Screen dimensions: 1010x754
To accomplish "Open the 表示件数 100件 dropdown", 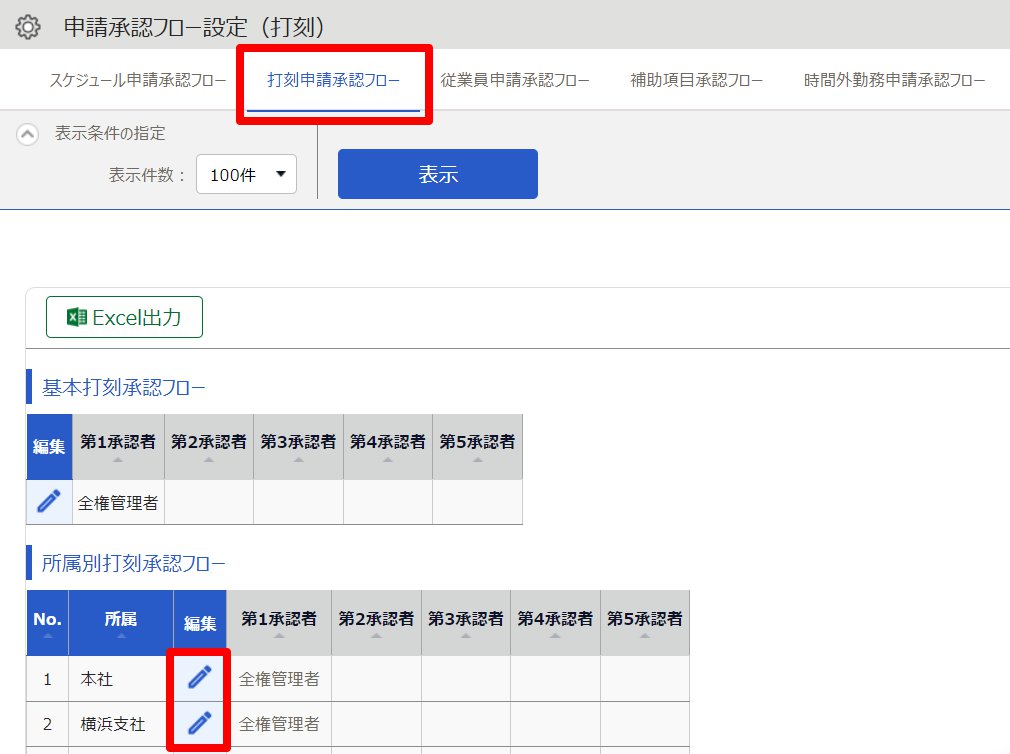I will click(246, 174).
